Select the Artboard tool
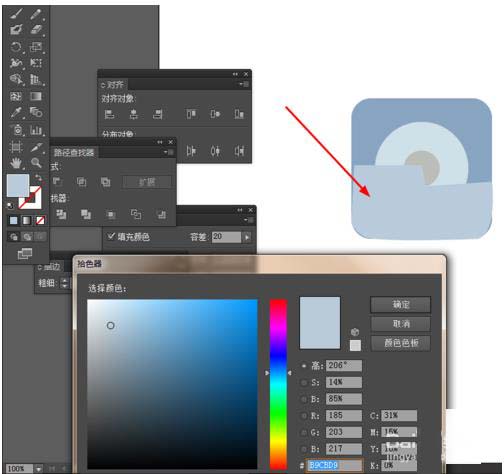 [16, 147]
